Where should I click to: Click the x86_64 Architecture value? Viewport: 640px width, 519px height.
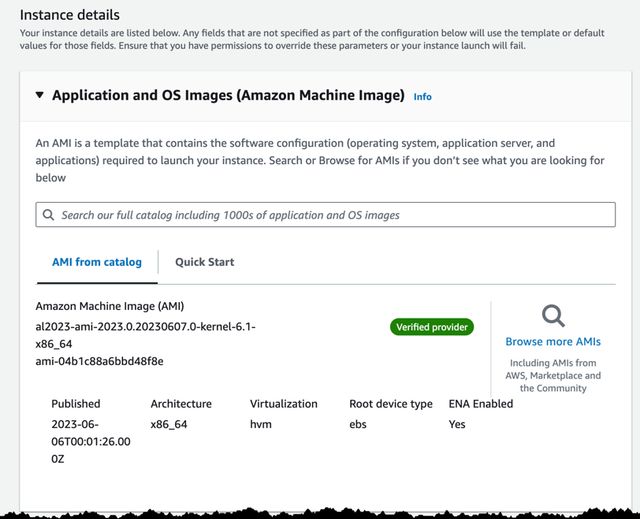[169, 424]
